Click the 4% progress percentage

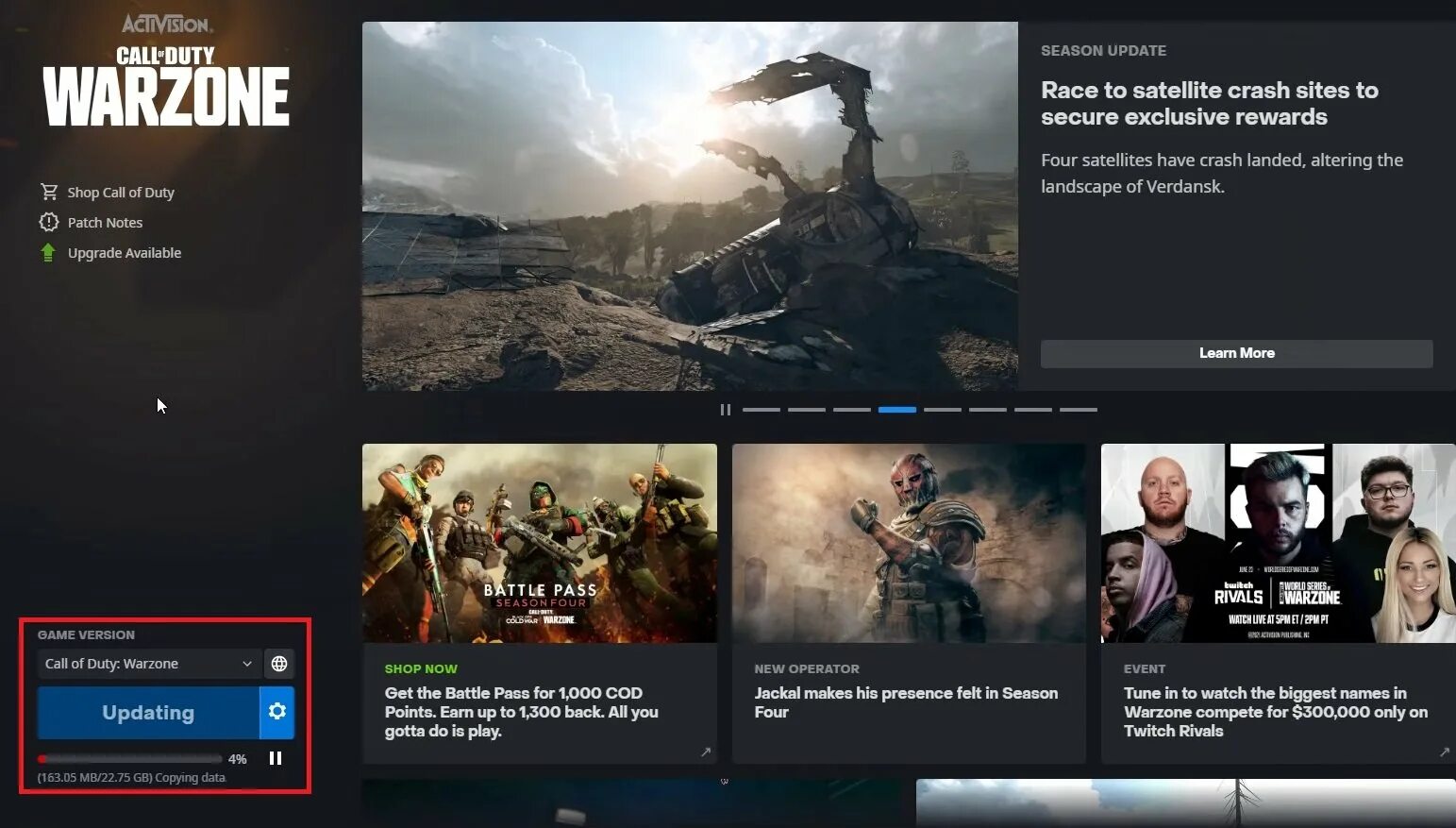pyautogui.click(x=237, y=759)
